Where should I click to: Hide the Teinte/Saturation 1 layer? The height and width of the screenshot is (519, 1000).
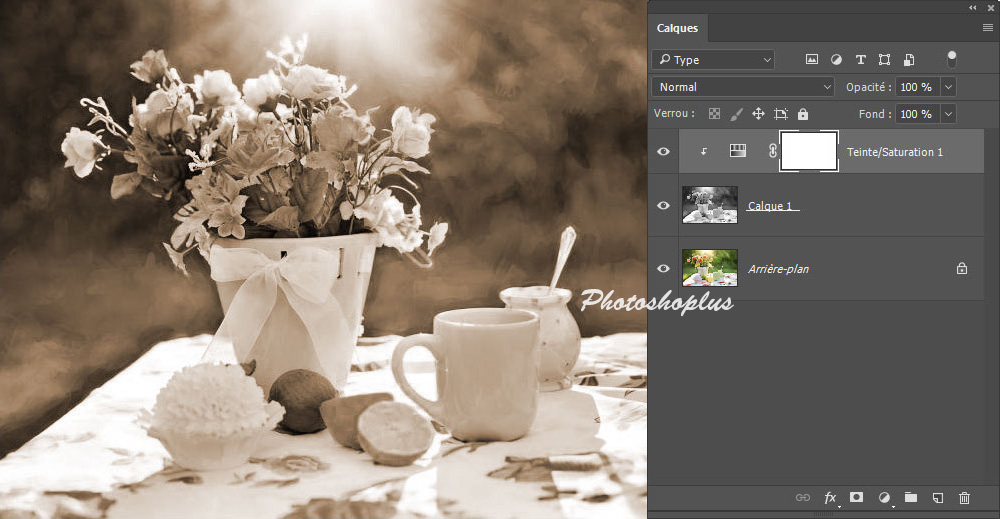[663, 152]
